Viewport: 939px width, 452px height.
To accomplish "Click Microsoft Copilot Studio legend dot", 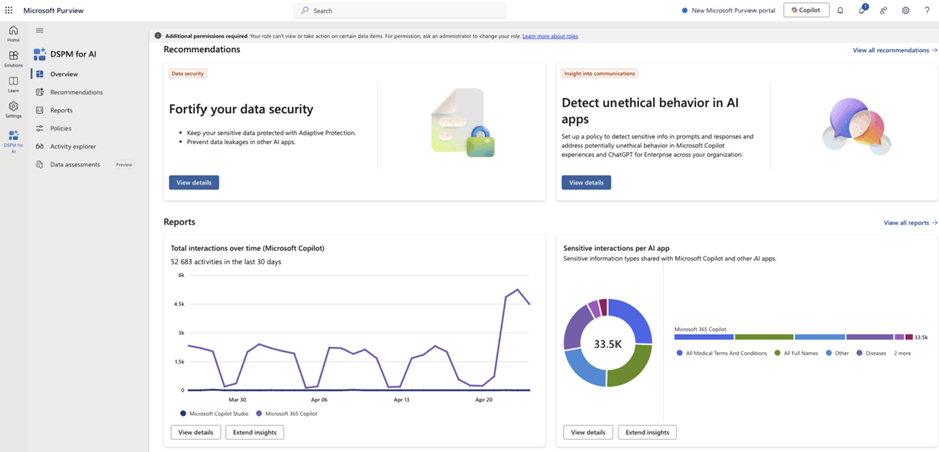I will coord(183,413).
